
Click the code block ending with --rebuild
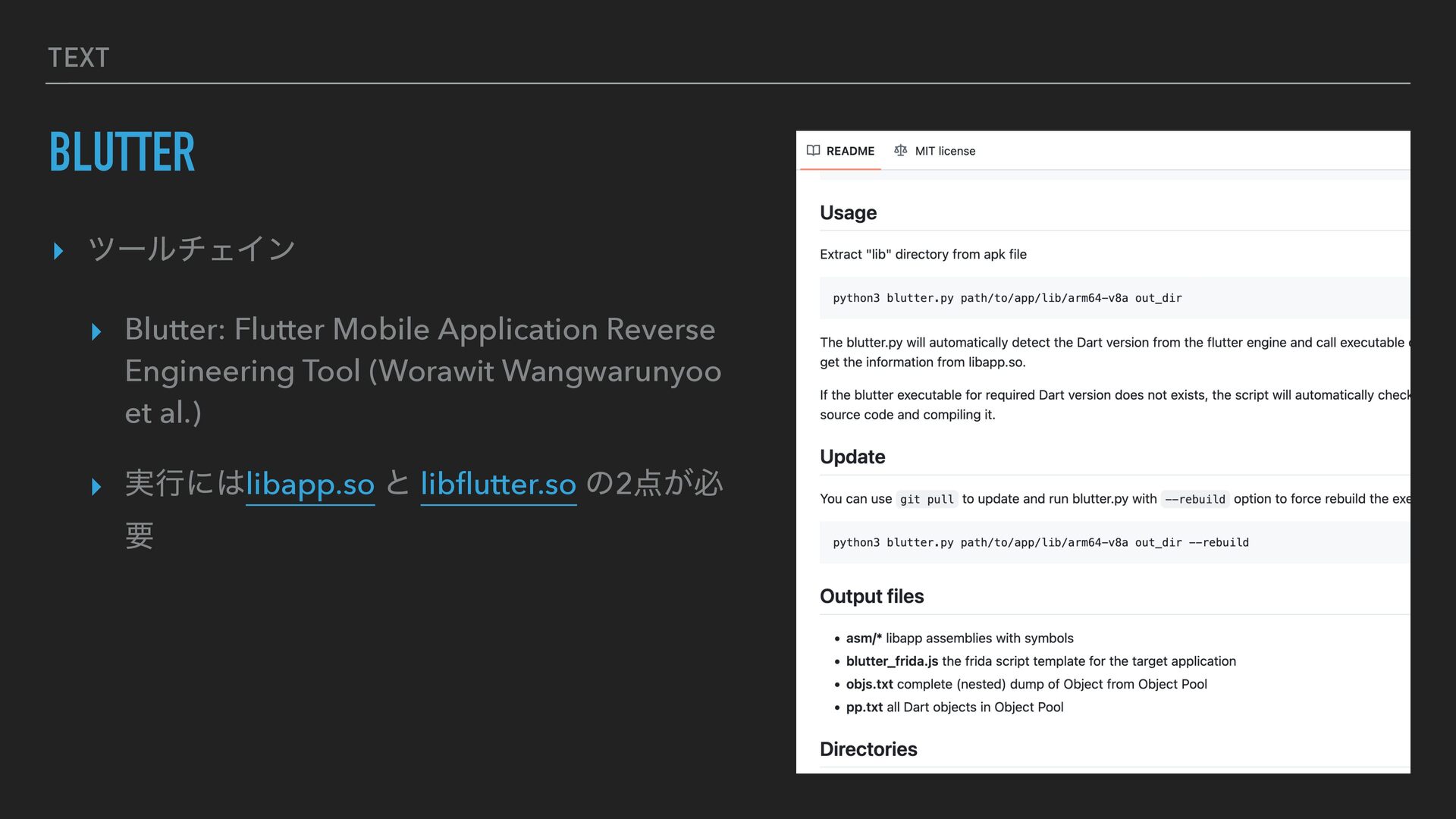tap(1040, 542)
